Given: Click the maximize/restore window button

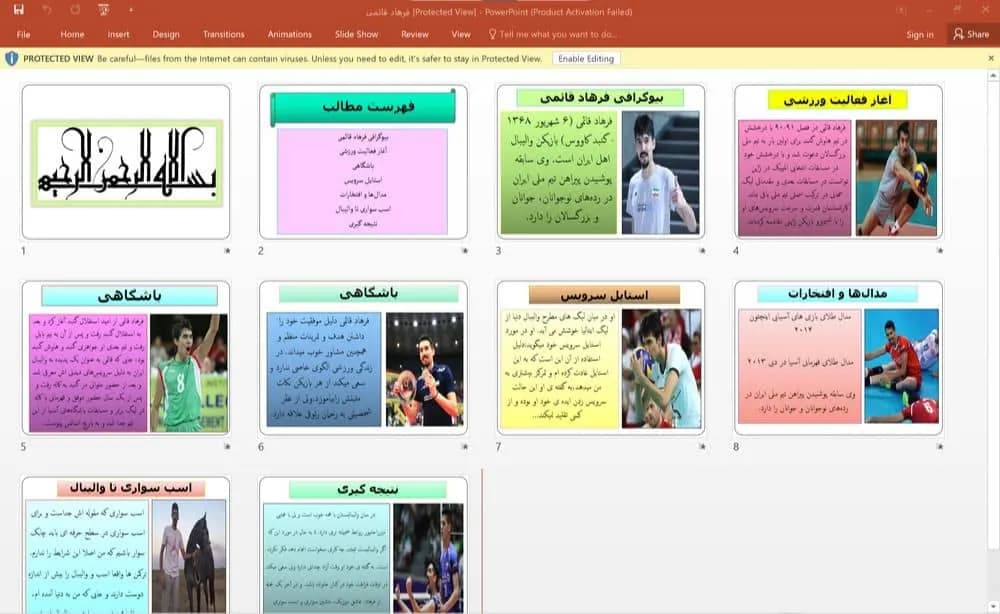Looking at the screenshot, I should point(957,10).
